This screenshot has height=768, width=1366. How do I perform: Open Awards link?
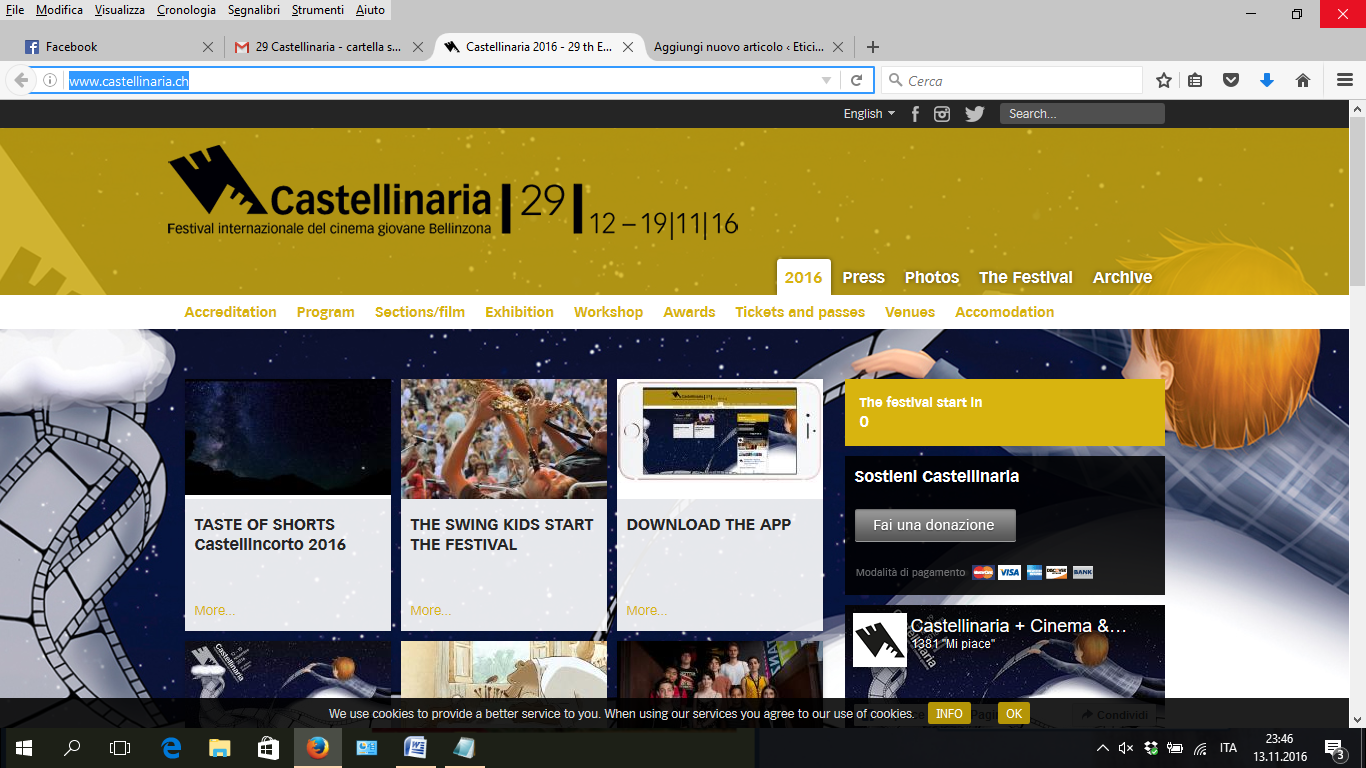click(689, 312)
